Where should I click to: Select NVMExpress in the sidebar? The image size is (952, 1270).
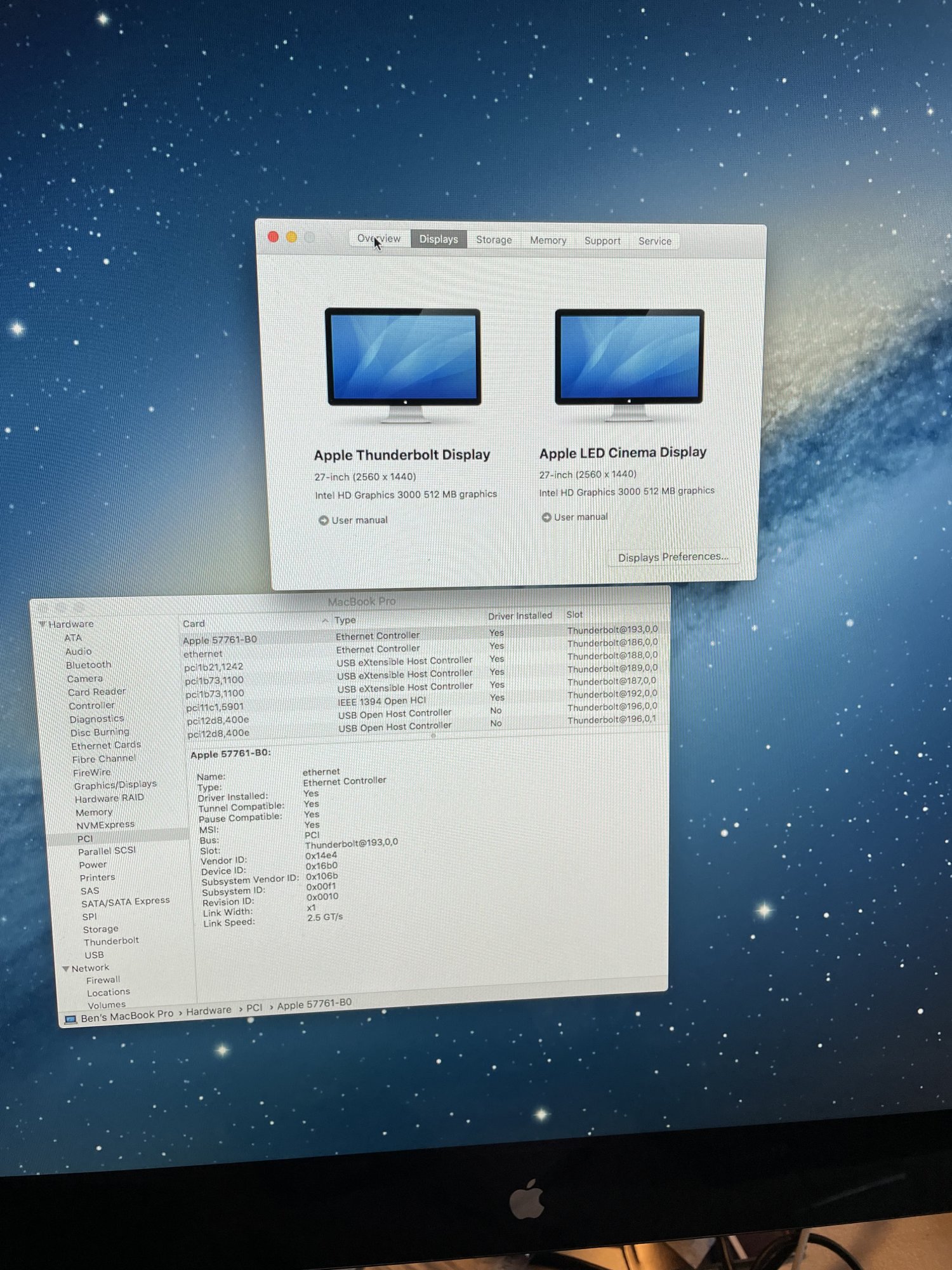(x=105, y=825)
